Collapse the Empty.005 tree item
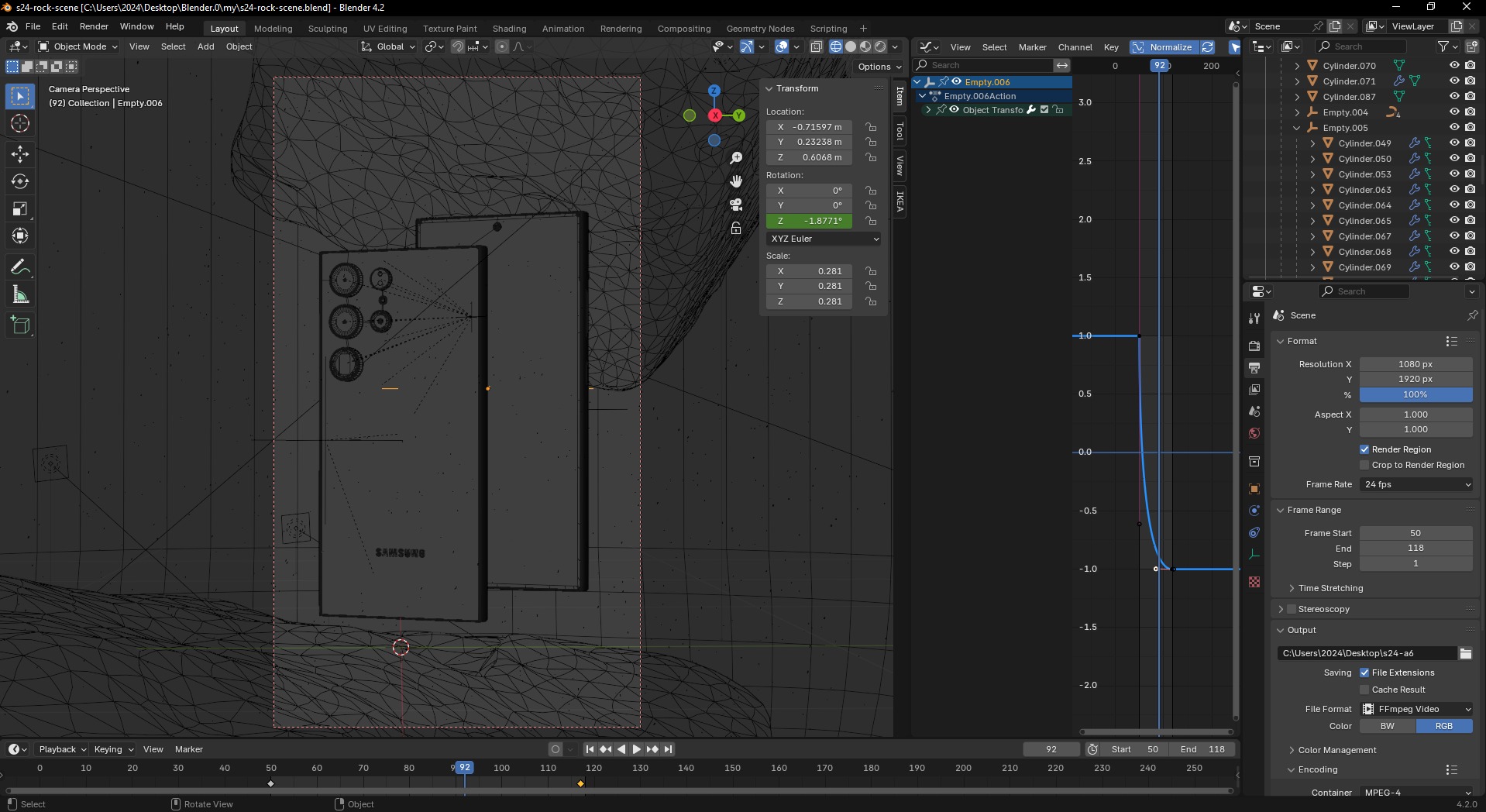This screenshot has height=812, width=1486. [x=1297, y=128]
